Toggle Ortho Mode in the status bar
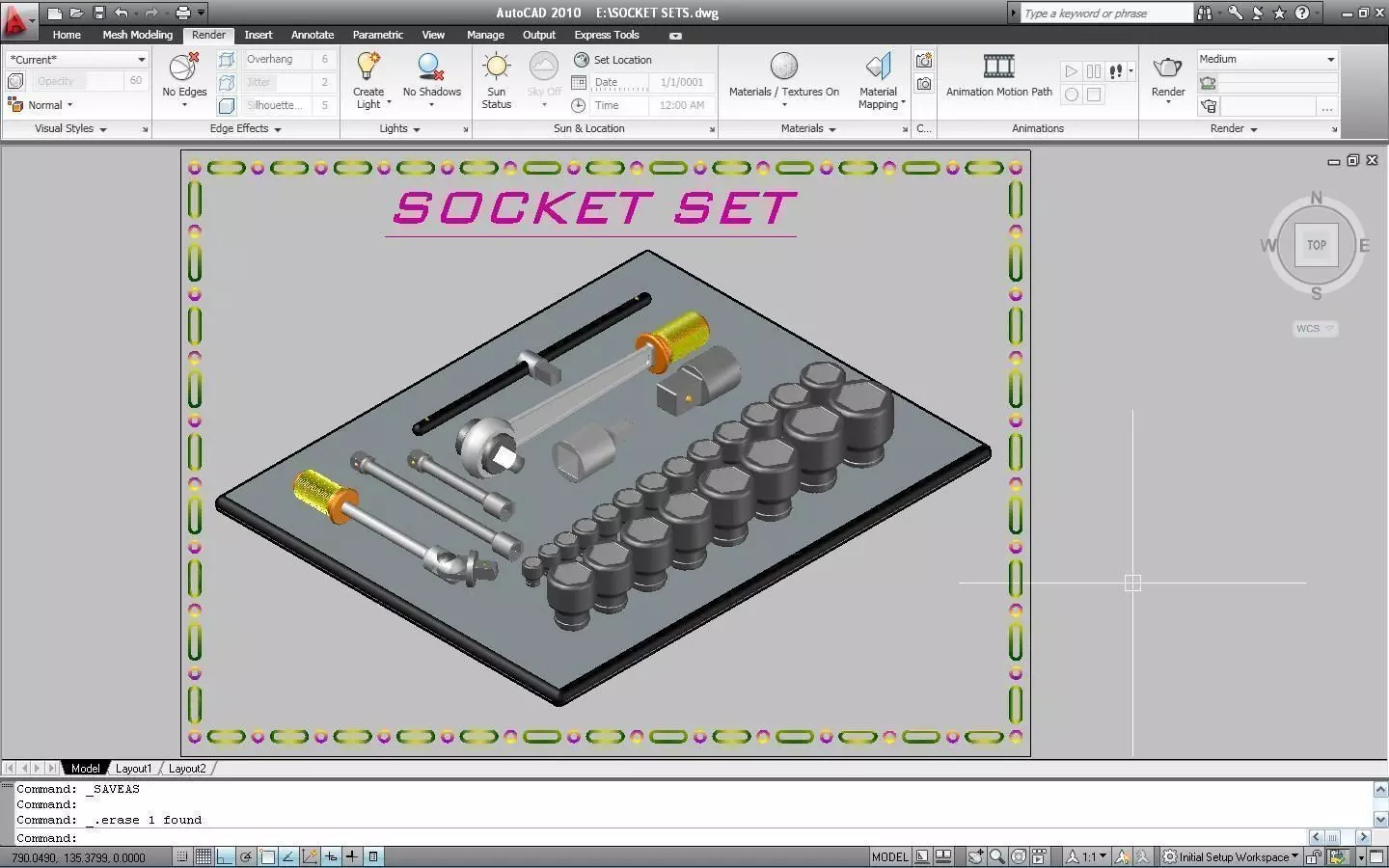Screen dimensions: 1389x868 [x=225, y=856]
